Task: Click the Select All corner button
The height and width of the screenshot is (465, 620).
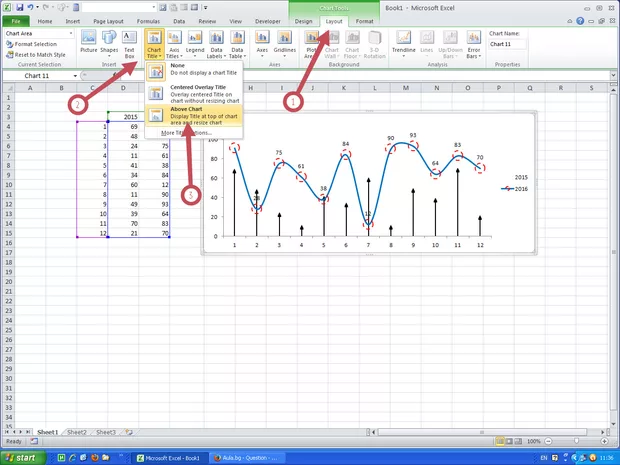Action: click(9, 88)
